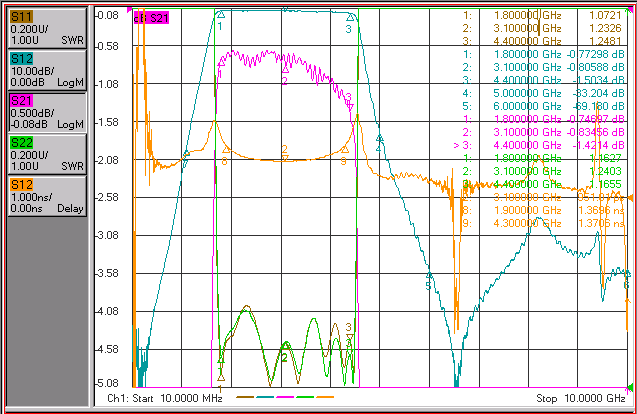Click the Stop 10.0000 GHz frequency label
Viewport: 637px width, 414px height.
[581, 398]
